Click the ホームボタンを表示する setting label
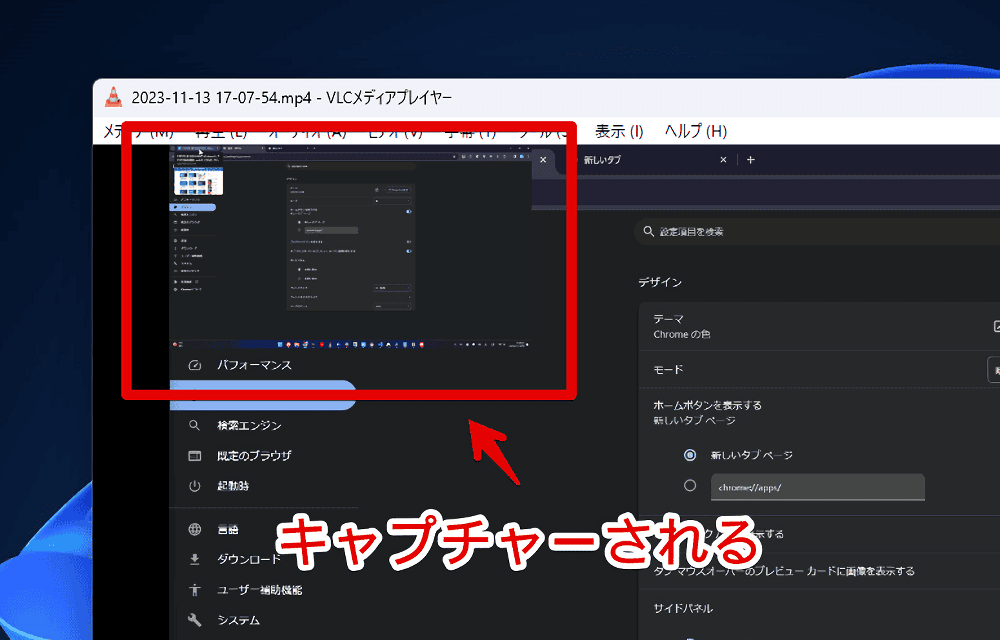The height and width of the screenshot is (640, 1000). (707, 405)
